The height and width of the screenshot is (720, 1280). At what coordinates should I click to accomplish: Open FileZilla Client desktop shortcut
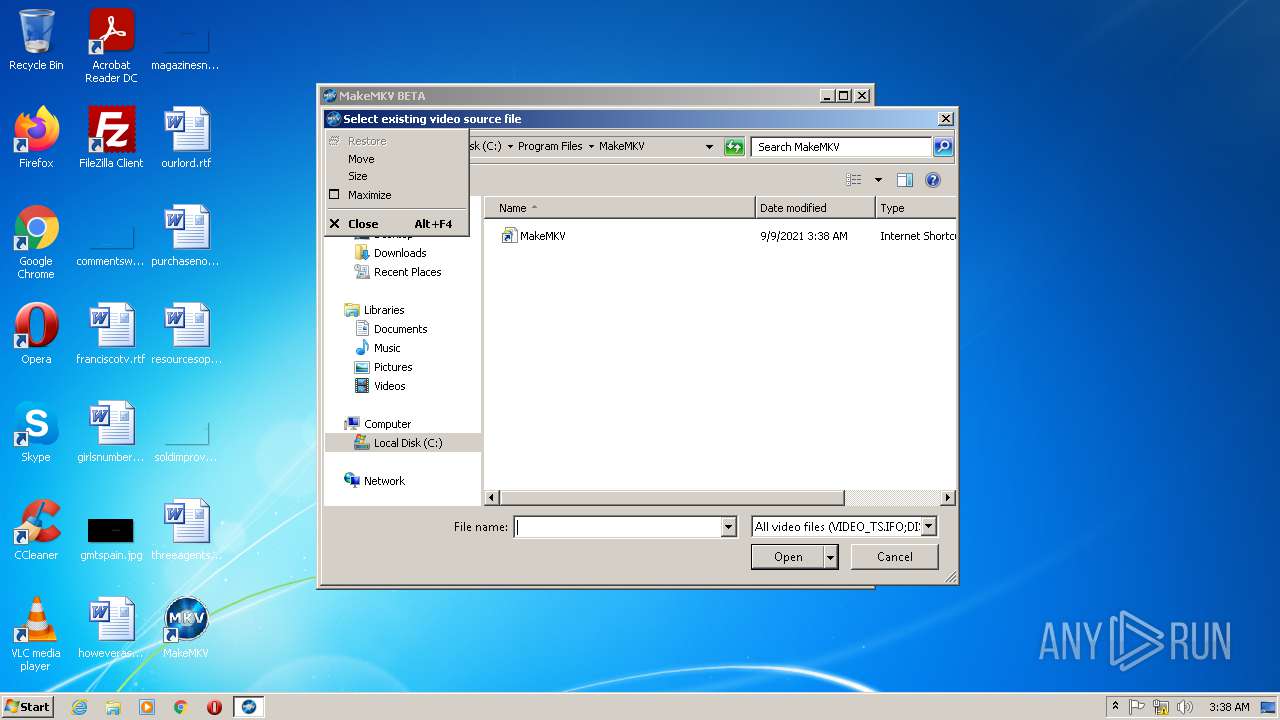tap(111, 137)
